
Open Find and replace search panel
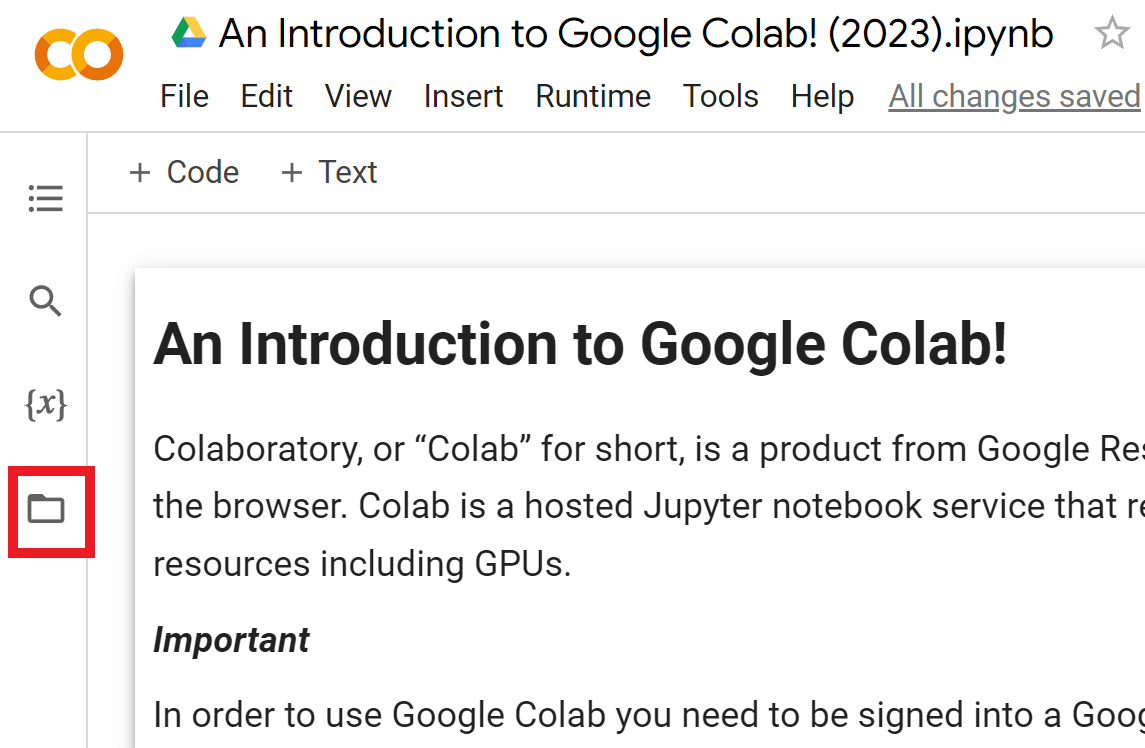(46, 301)
